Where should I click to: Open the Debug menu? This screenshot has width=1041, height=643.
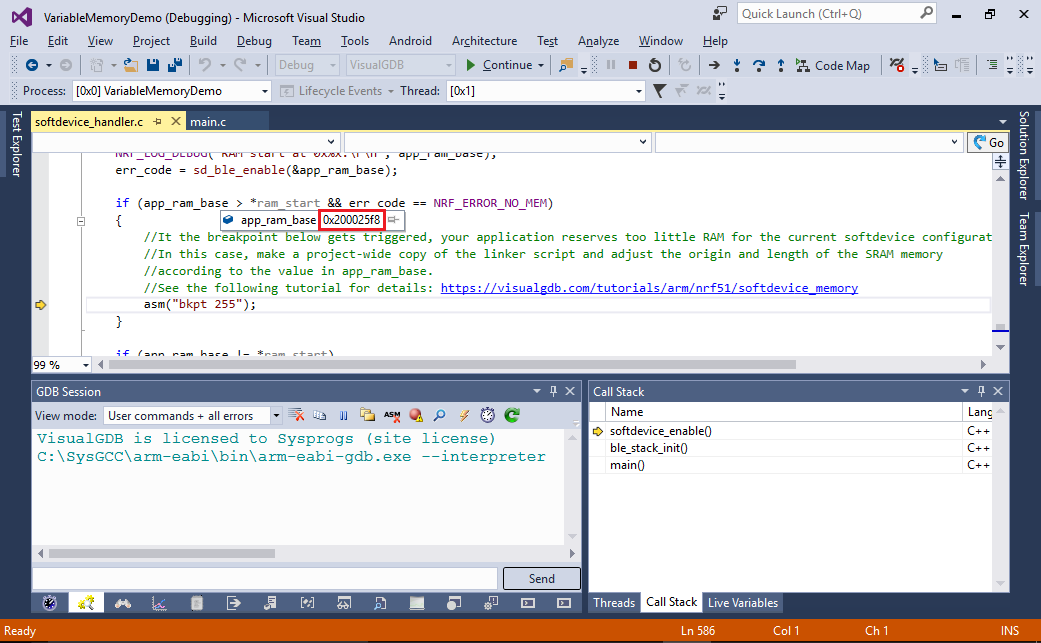tap(254, 41)
